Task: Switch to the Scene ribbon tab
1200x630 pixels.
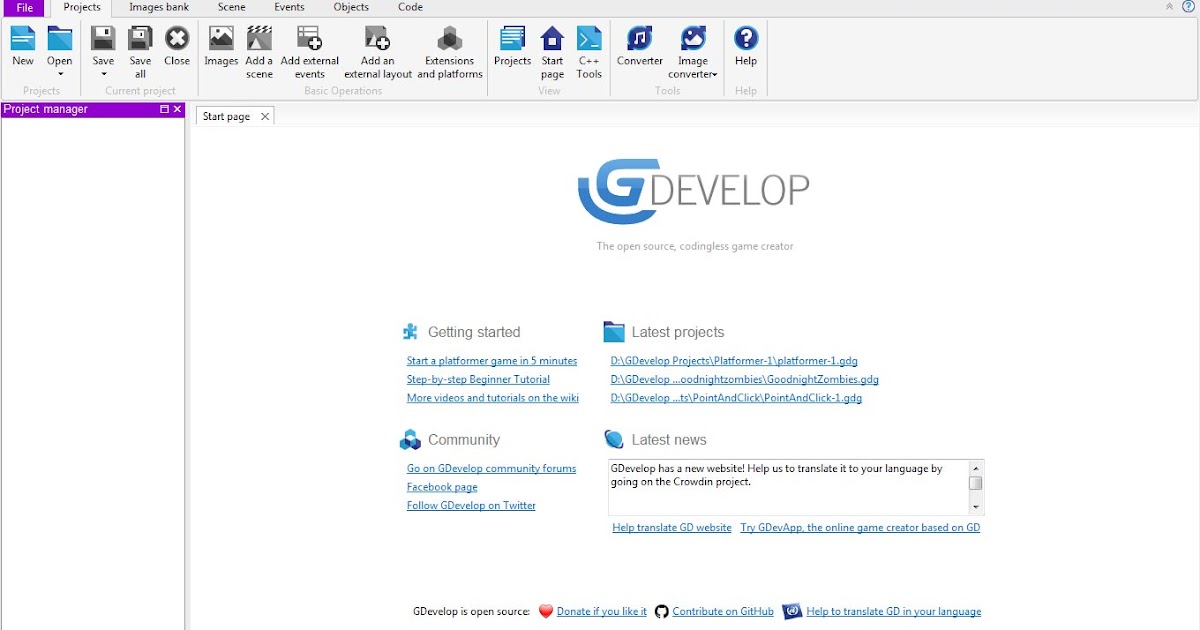Action: pos(231,7)
